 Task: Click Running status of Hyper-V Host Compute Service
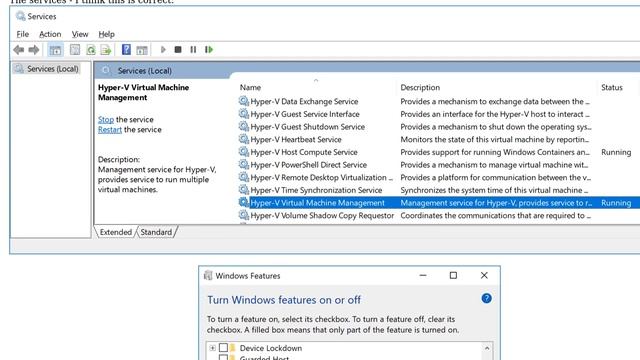click(x=616, y=152)
